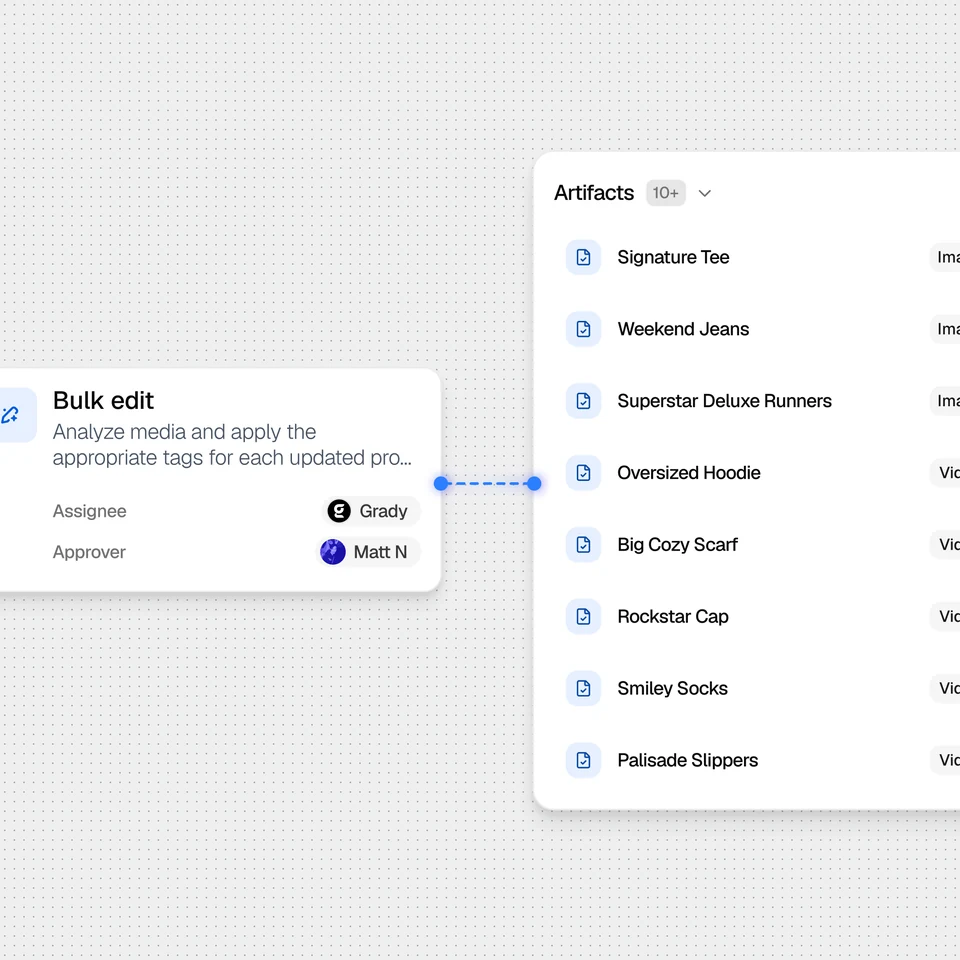This screenshot has width=960, height=960.
Task: Click the Superstar Deluxe Runners type tag
Action: click(945, 401)
